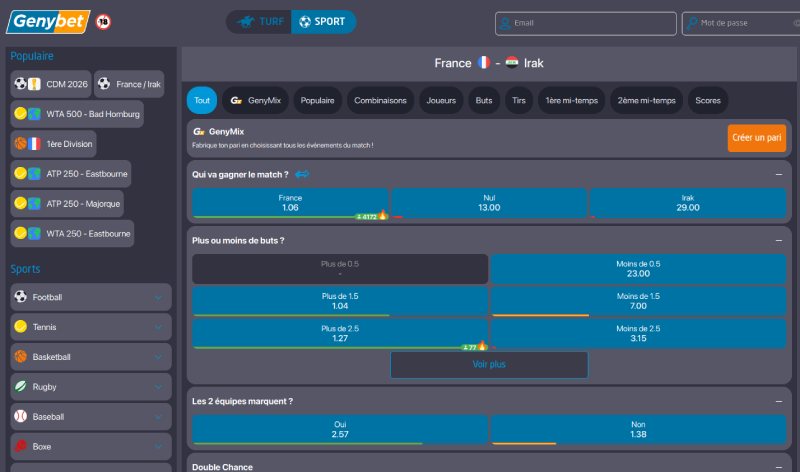Collapse Qui va gagner le match section

(779, 175)
